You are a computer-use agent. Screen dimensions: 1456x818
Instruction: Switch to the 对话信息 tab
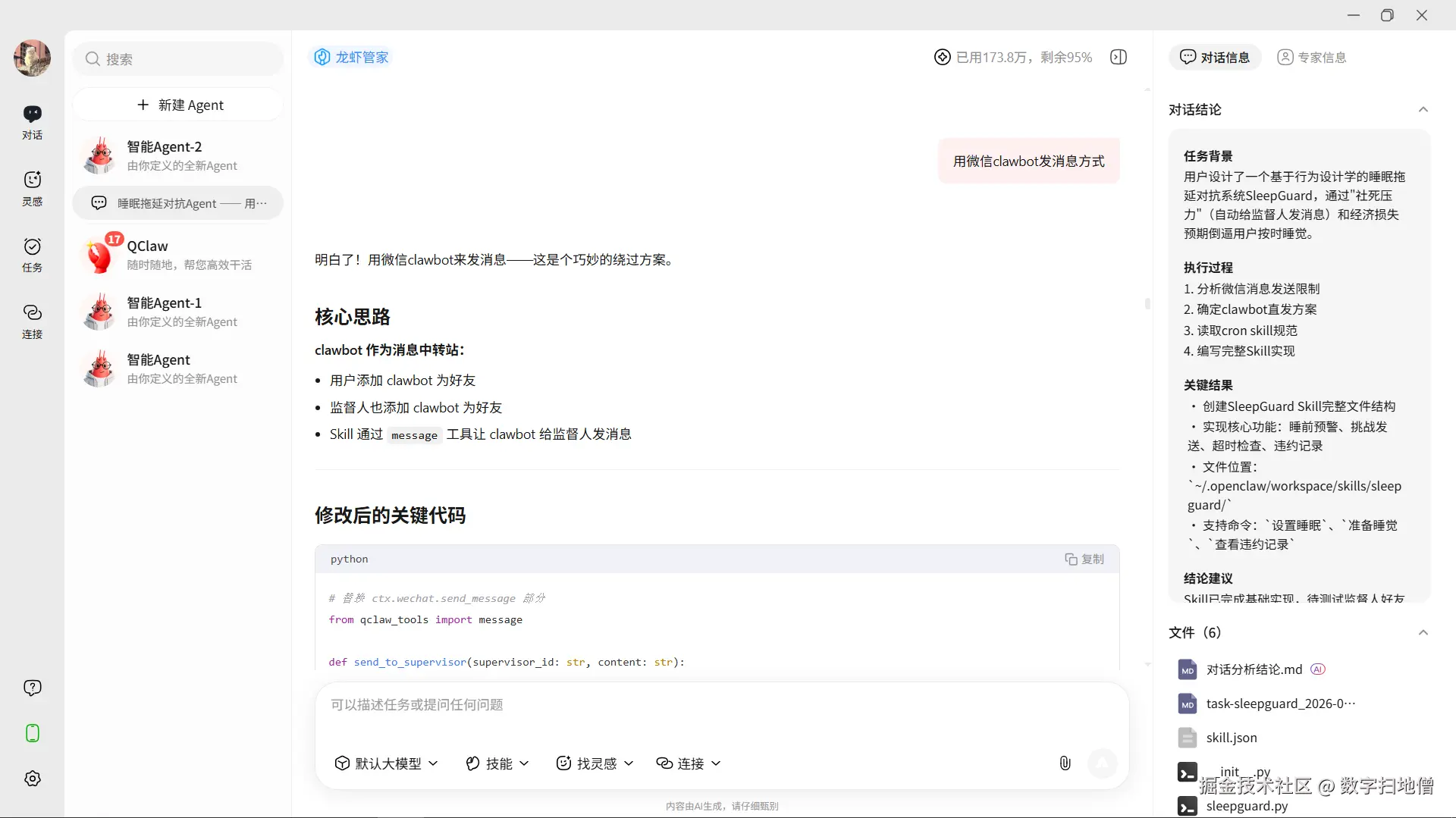pyautogui.click(x=1215, y=57)
